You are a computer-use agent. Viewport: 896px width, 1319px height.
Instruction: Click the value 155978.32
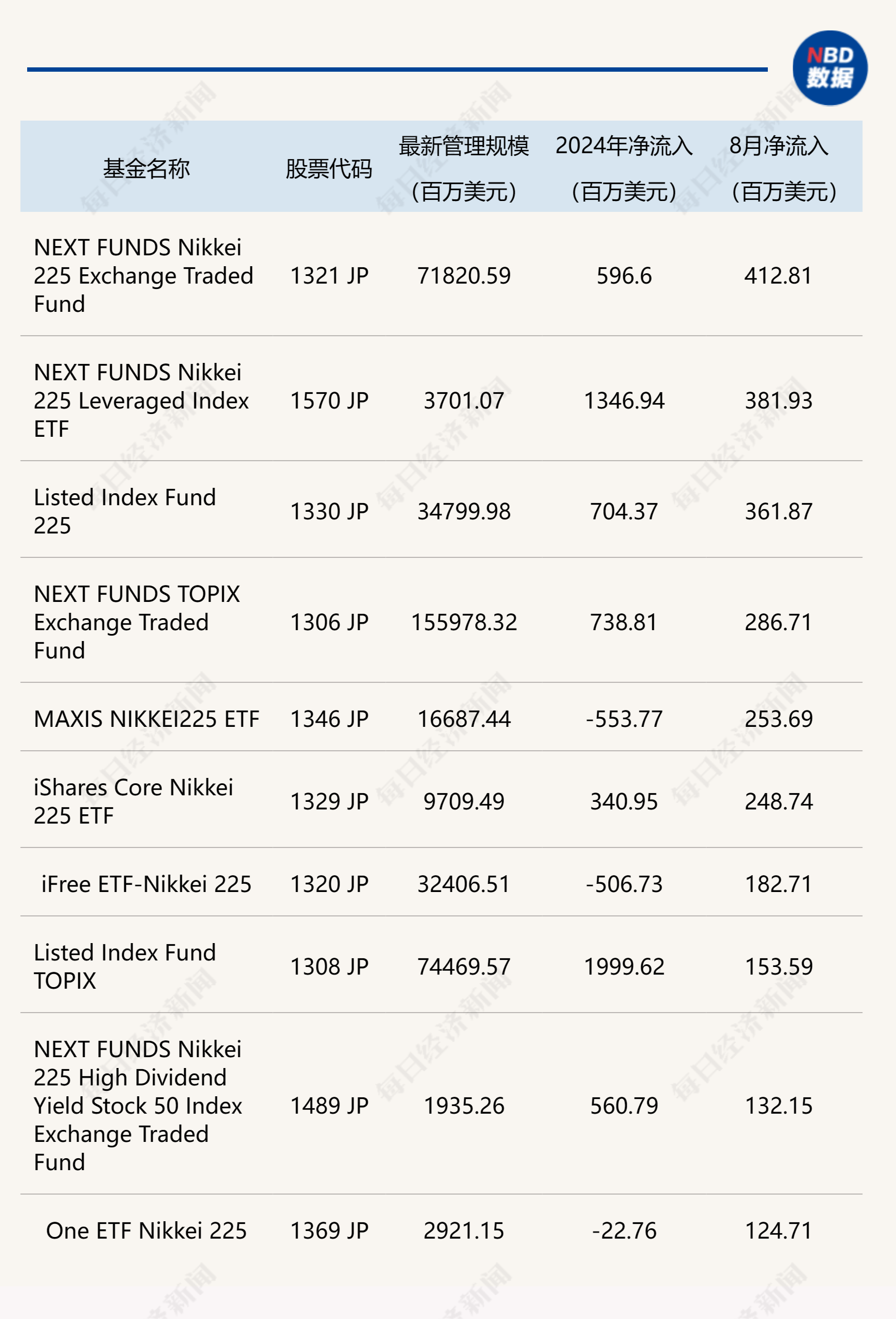click(464, 622)
